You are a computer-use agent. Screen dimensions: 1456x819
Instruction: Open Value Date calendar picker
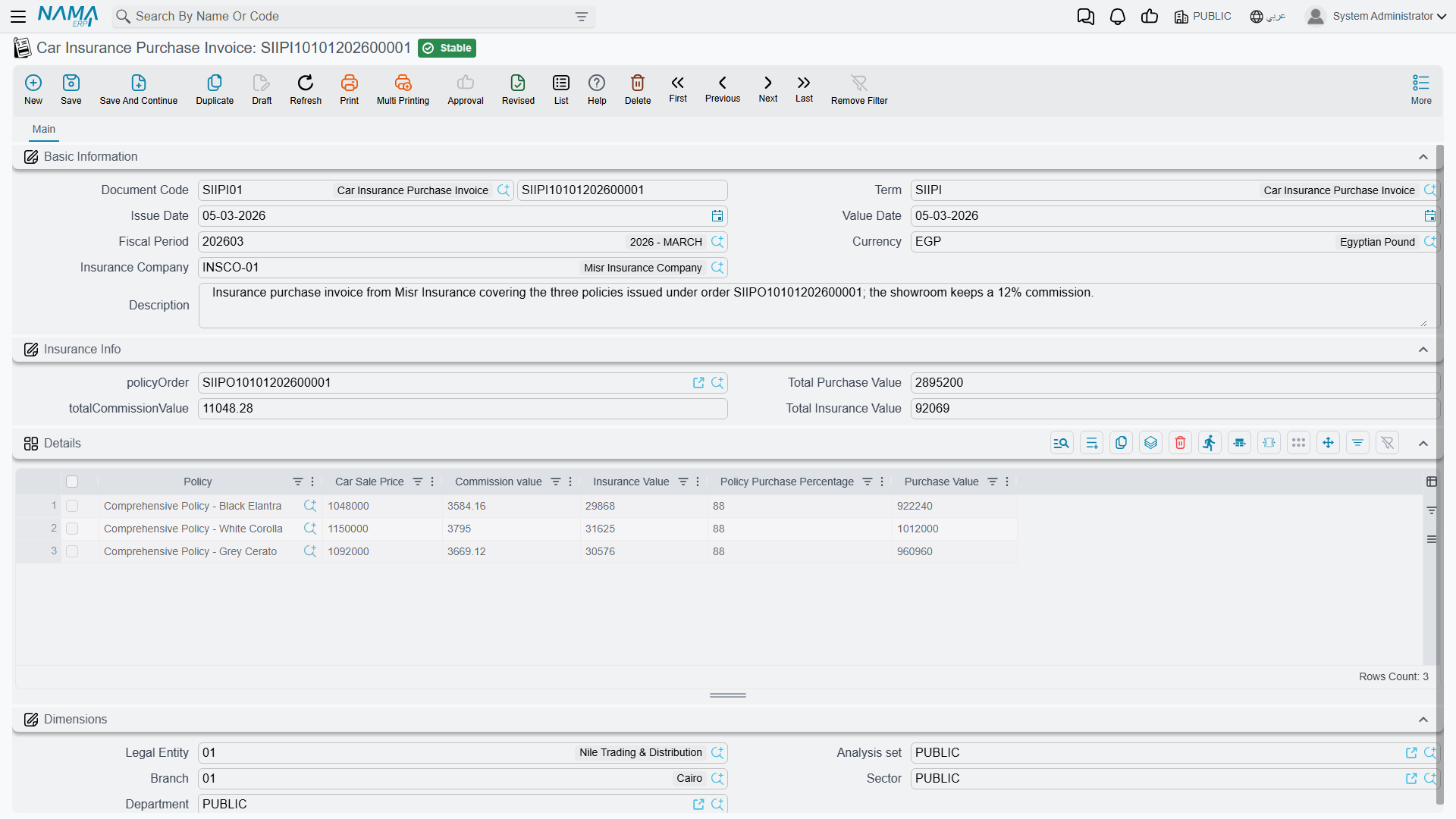(x=1430, y=216)
